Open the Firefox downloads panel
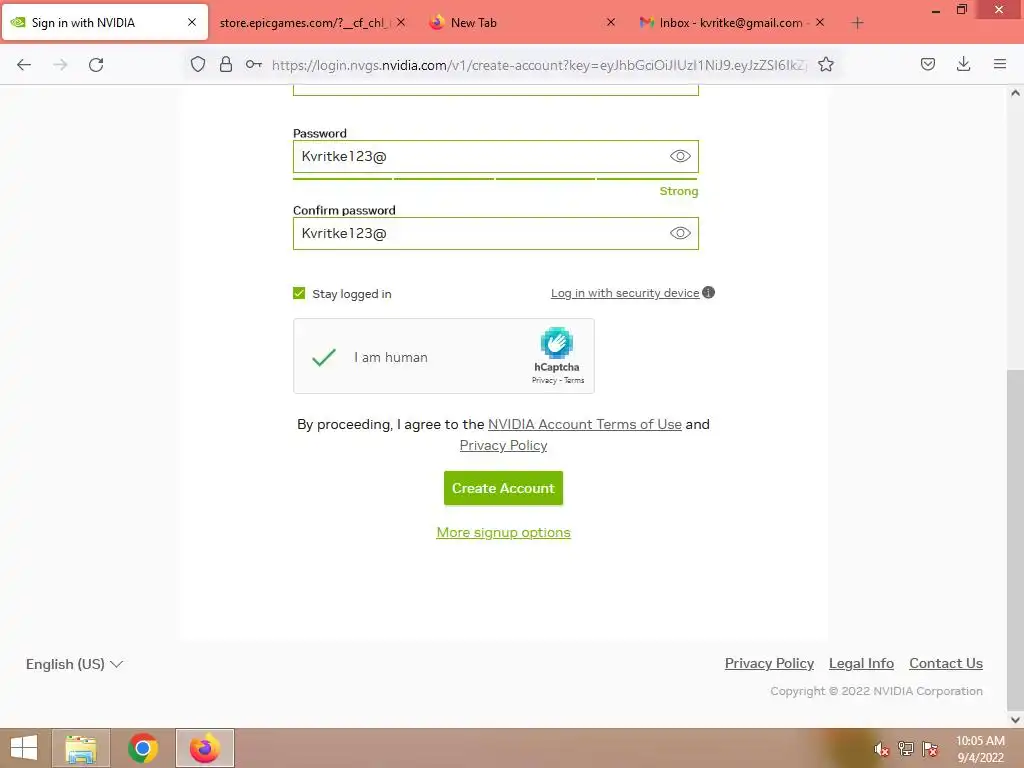 (x=963, y=64)
